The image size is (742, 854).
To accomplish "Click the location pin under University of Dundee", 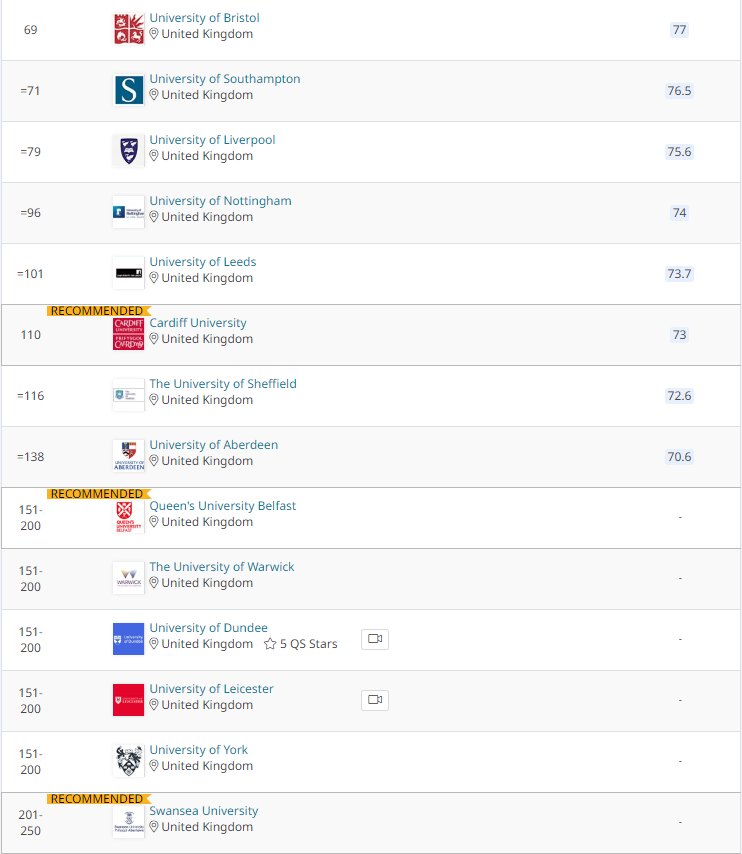I will click(x=154, y=644).
